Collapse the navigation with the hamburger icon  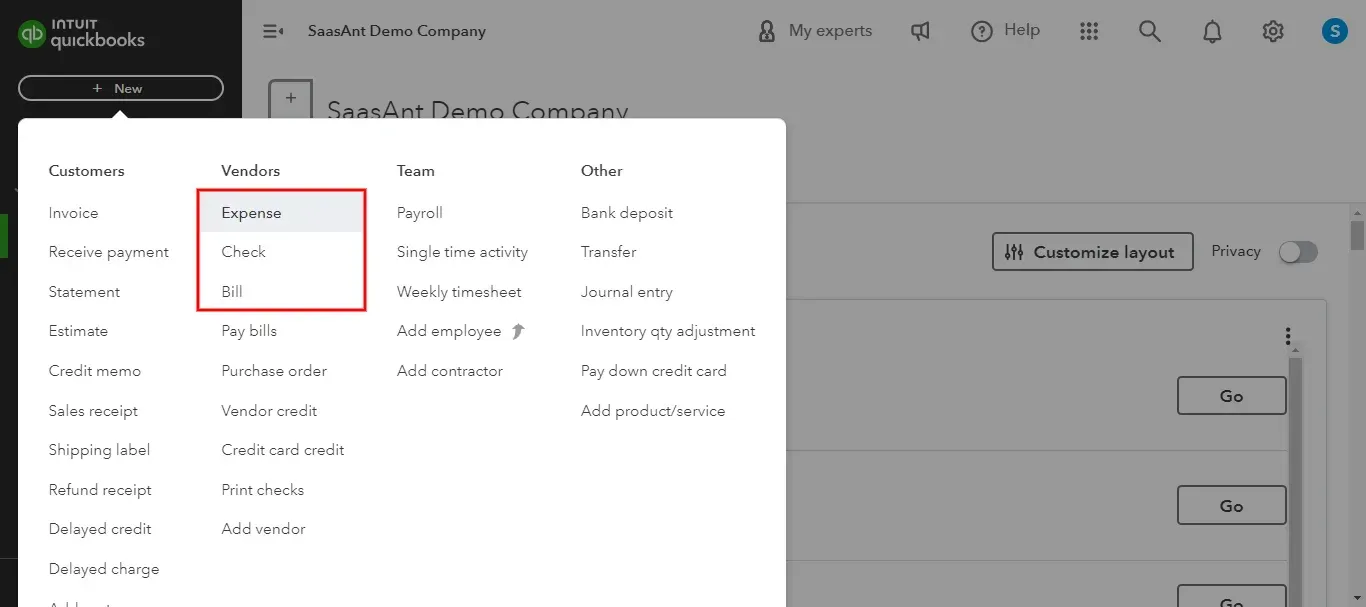(x=273, y=31)
